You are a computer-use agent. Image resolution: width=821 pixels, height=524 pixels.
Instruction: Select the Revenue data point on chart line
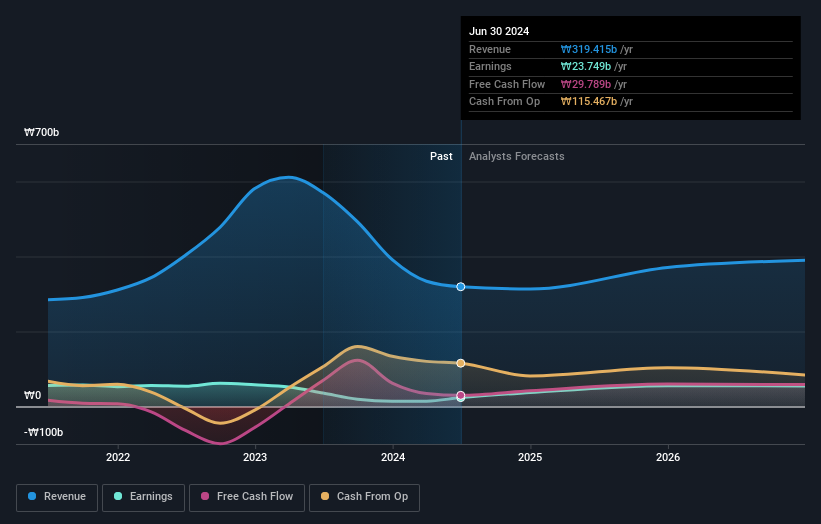[x=461, y=287]
